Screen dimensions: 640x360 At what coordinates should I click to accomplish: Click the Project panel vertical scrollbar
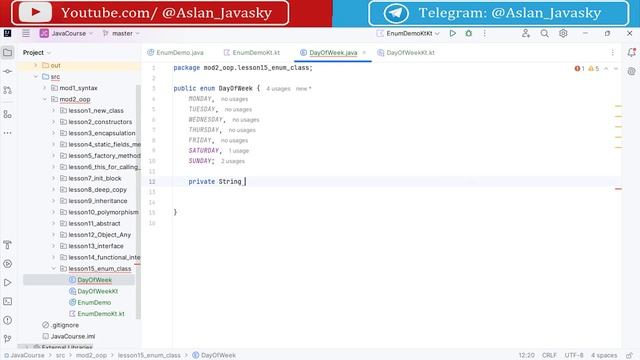138,202
